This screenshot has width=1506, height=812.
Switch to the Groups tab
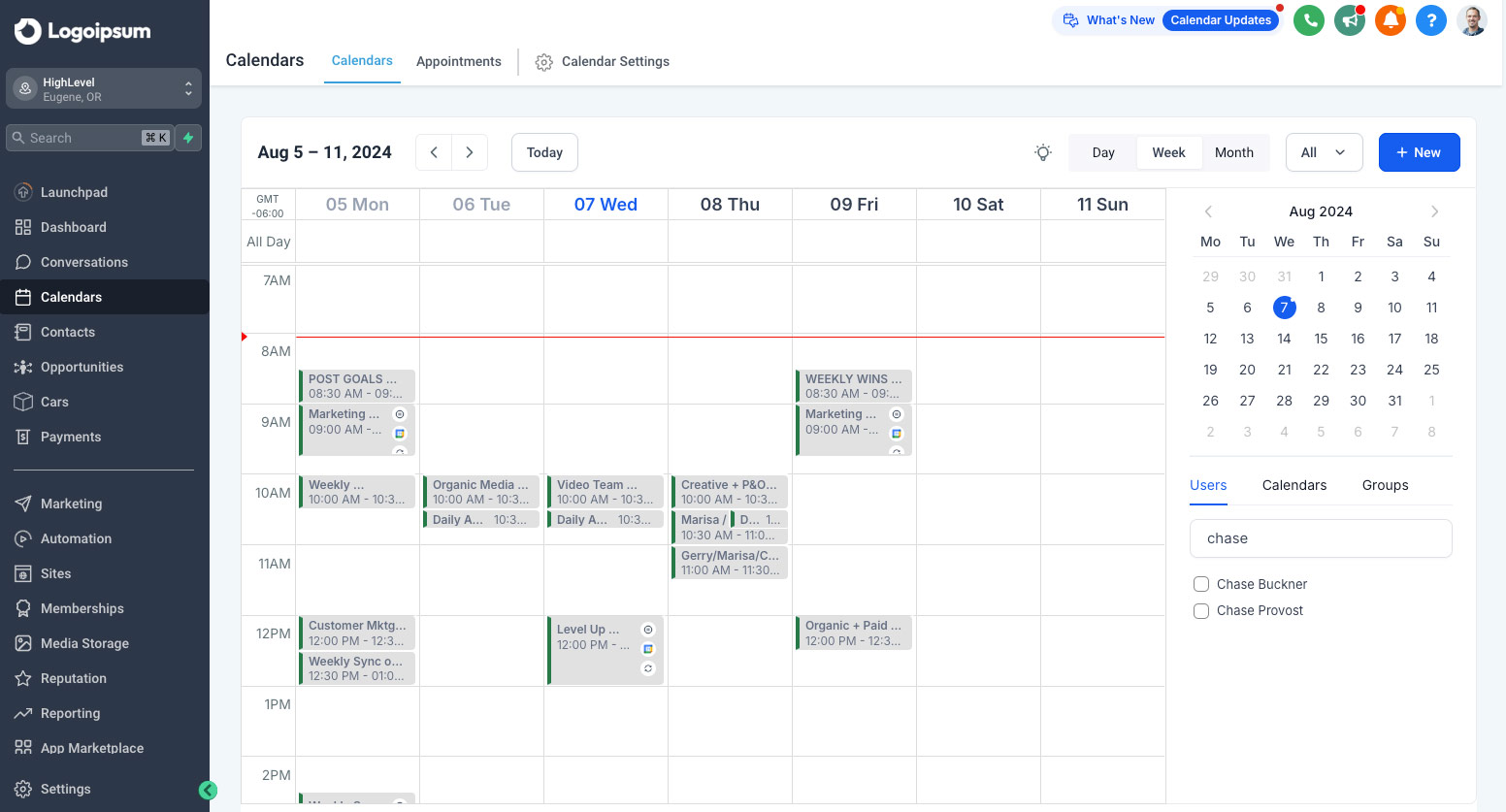point(1385,485)
